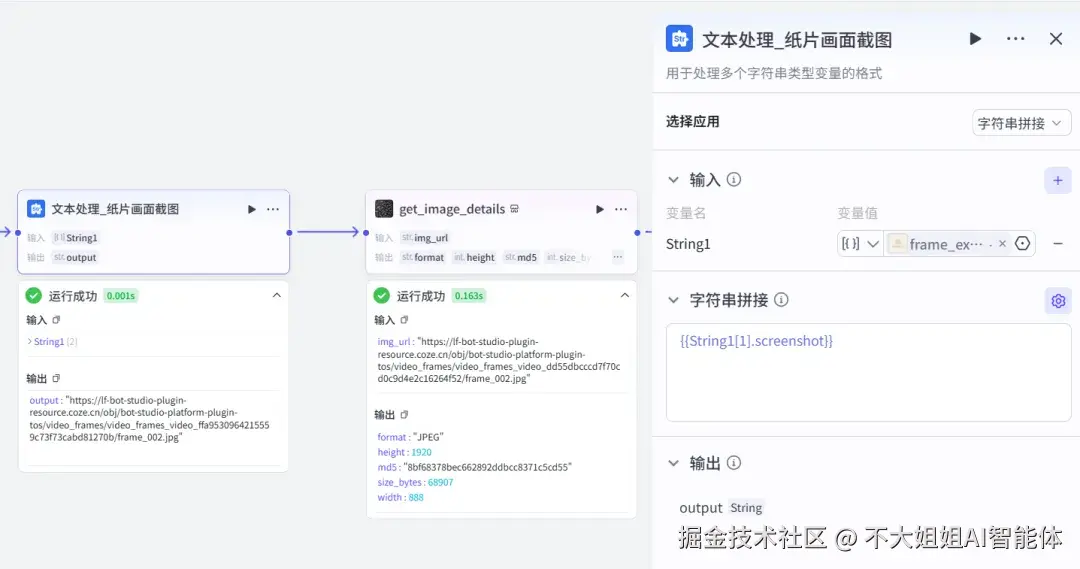
Task: Collapse the 输出 section in side panel
Action: pyautogui.click(x=674, y=463)
